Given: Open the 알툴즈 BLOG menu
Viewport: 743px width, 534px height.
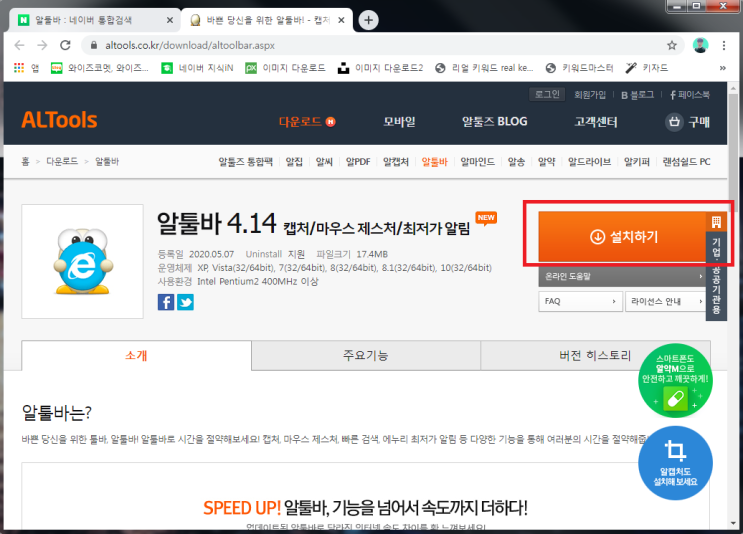Looking at the screenshot, I should pos(495,122).
